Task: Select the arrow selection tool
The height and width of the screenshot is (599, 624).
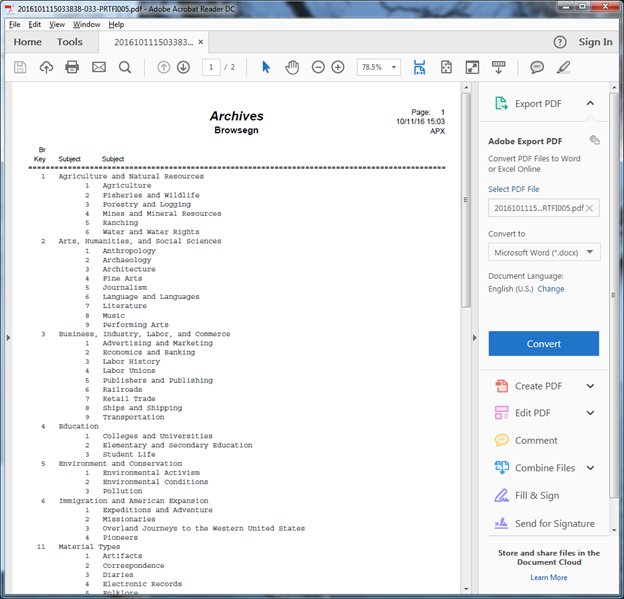Action: [x=266, y=67]
